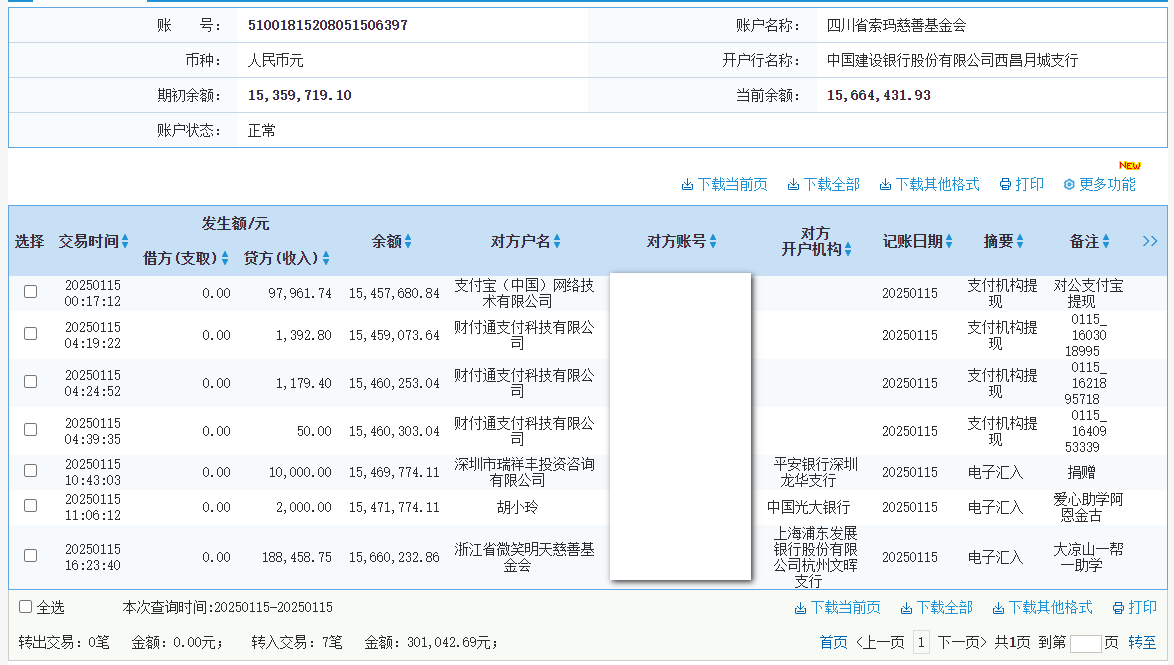Image resolution: width=1174 pixels, height=665 pixels.
Task: Click current balance 15,664,431.93
Action: click(x=879, y=95)
